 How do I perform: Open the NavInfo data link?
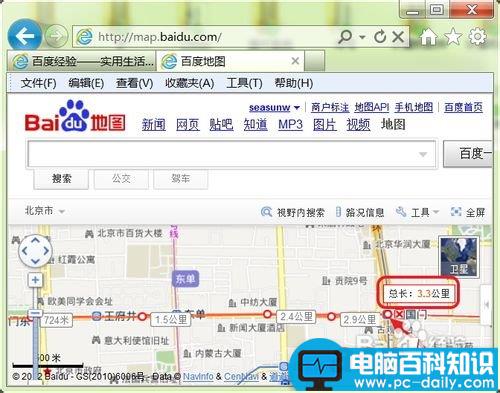(198, 377)
